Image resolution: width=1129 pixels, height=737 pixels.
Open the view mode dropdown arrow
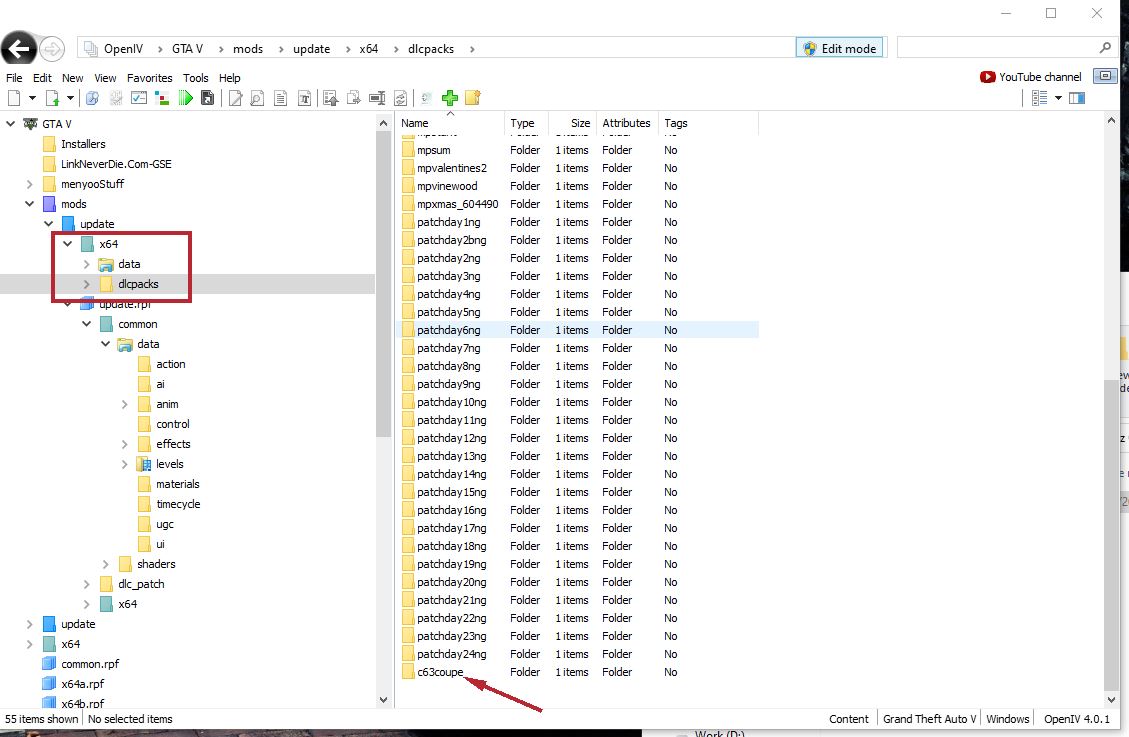pyautogui.click(x=1056, y=98)
